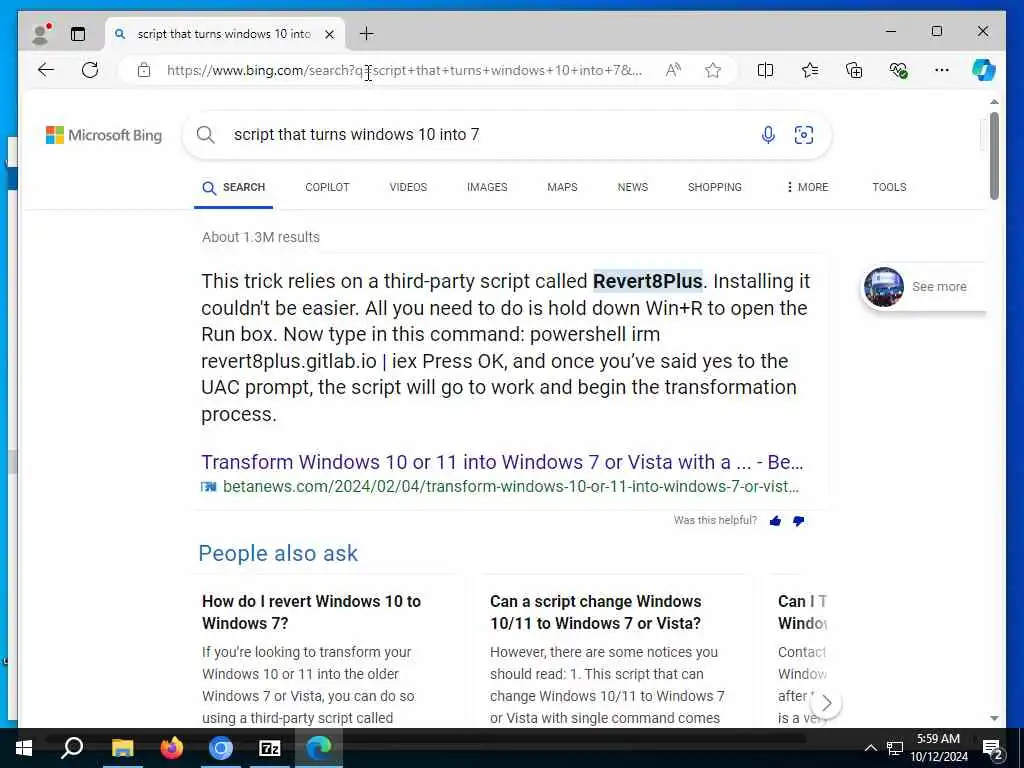
Task: Open the Copilot sidebar
Action: point(984,70)
